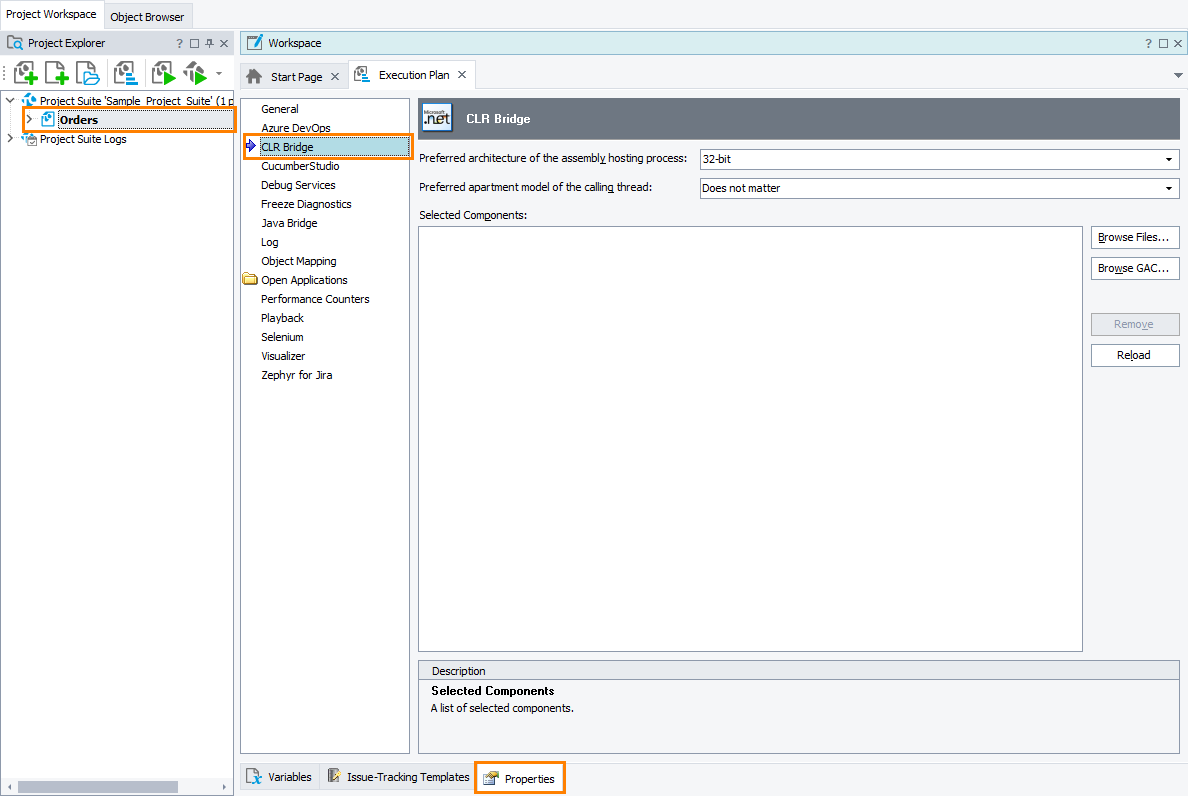Click the project list icon with blue bars

click(125, 73)
